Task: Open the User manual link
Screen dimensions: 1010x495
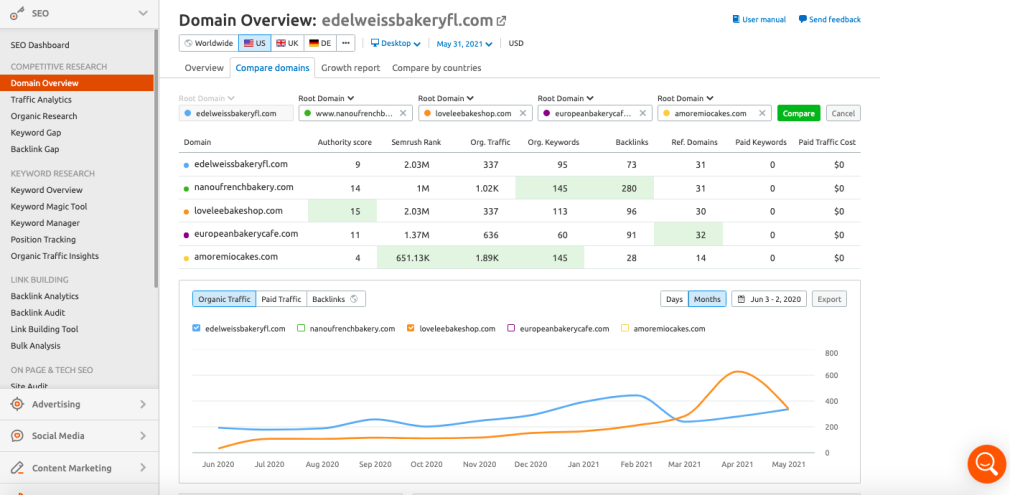Action: pos(758,20)
